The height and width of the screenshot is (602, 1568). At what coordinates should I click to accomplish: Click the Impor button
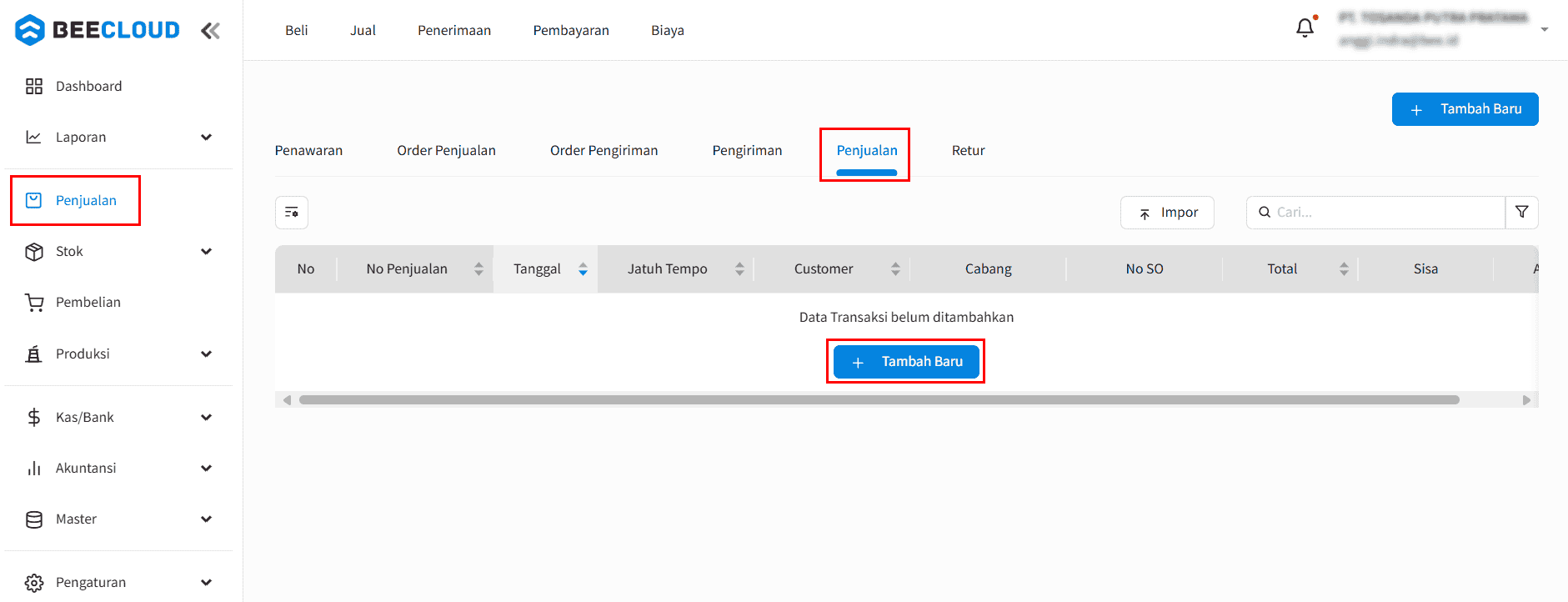(1167, 213)
